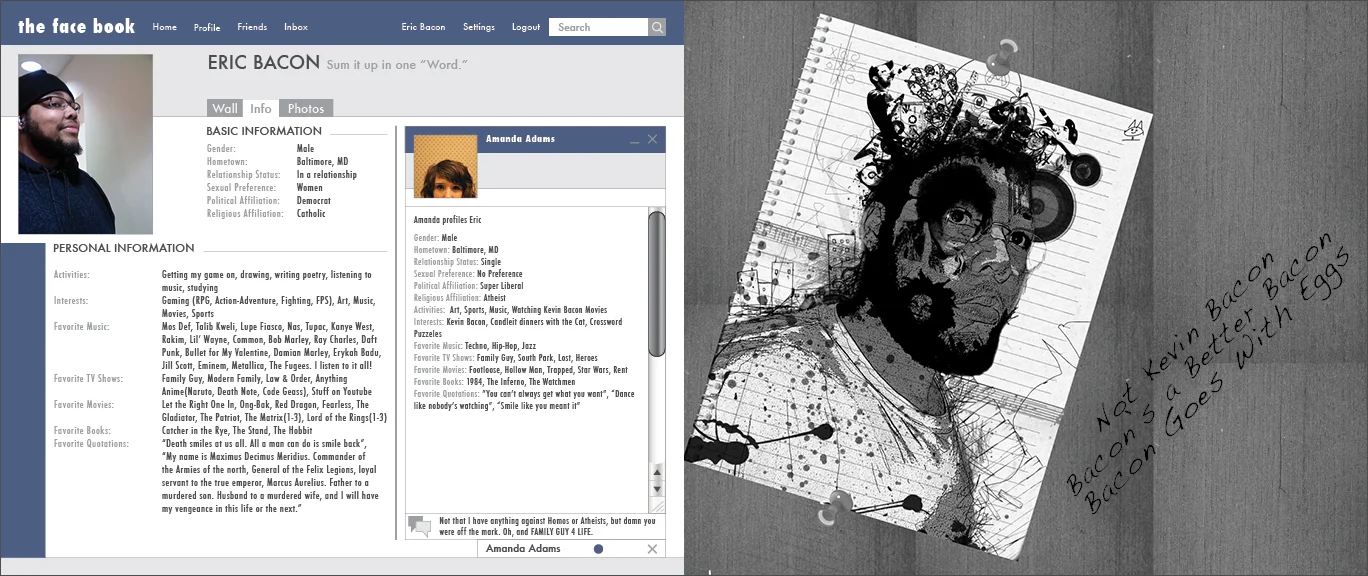Go to Home in the top navigation
The width and height of the screenshot is (1368, 576).
tap(164, 27)
